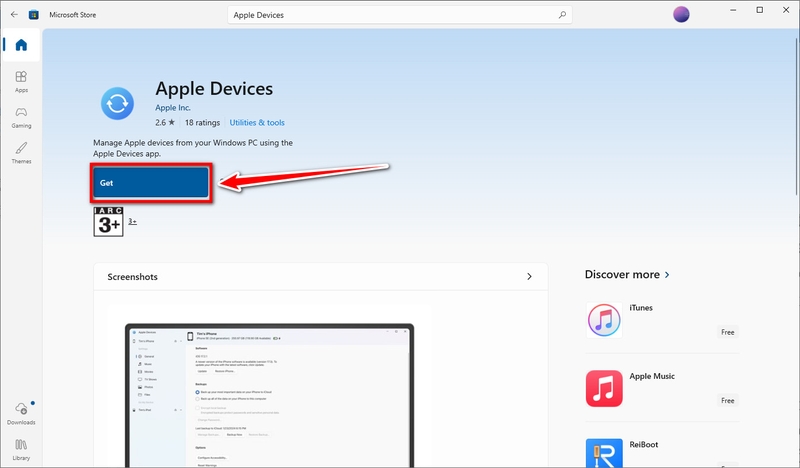Close the Microsoft Store window
This screenshot has width=800, height=468.
coord(786,10)
